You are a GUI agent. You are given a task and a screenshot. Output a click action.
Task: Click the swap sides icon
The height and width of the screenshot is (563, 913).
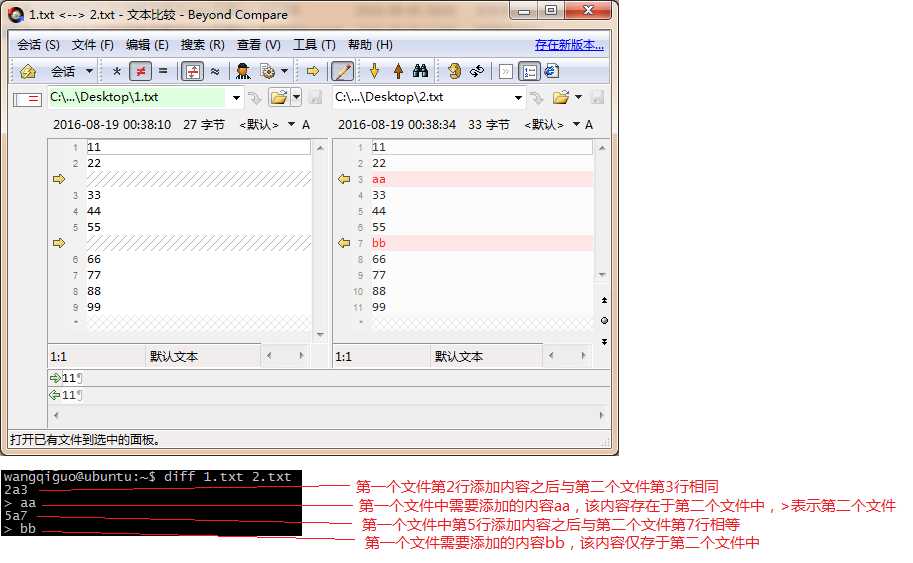click(454, 71)
